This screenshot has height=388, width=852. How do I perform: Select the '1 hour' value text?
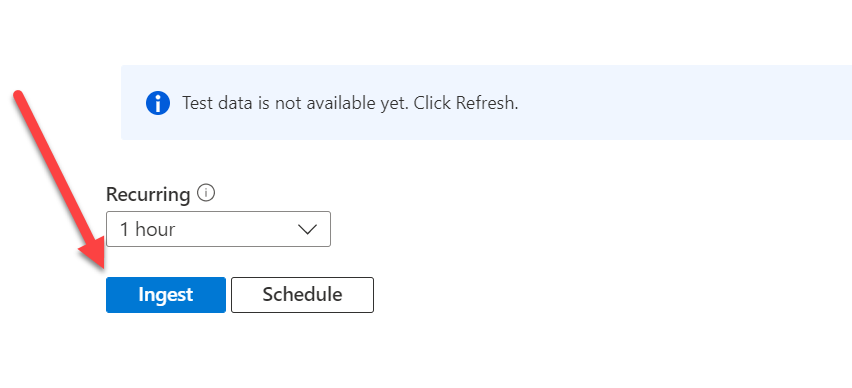click(147, 229)
